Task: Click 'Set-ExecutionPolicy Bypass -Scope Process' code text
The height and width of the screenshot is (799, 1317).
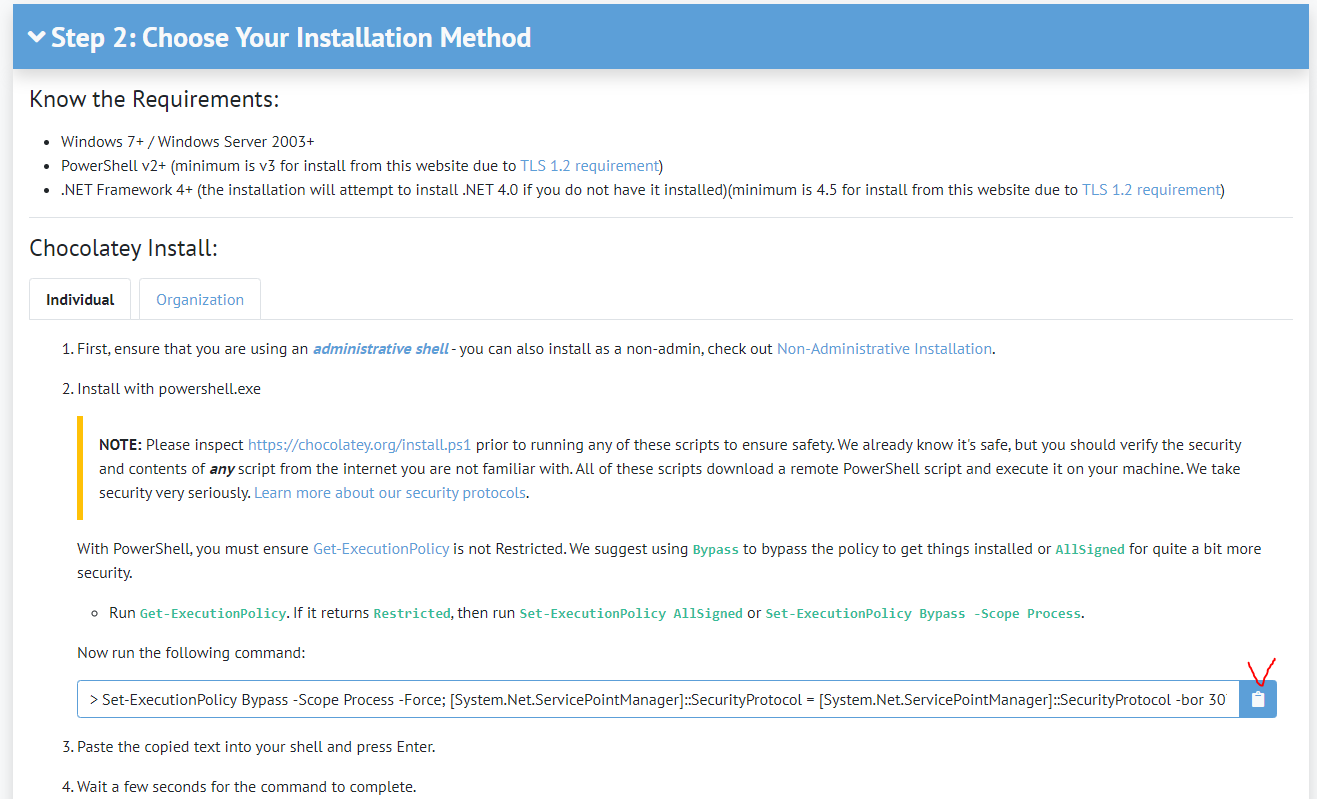Action: [x=923, y=613]
